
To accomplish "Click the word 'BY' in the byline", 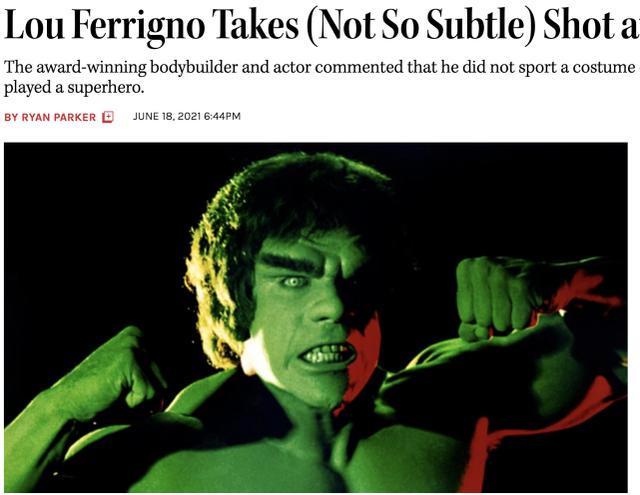I will (11, 118).
